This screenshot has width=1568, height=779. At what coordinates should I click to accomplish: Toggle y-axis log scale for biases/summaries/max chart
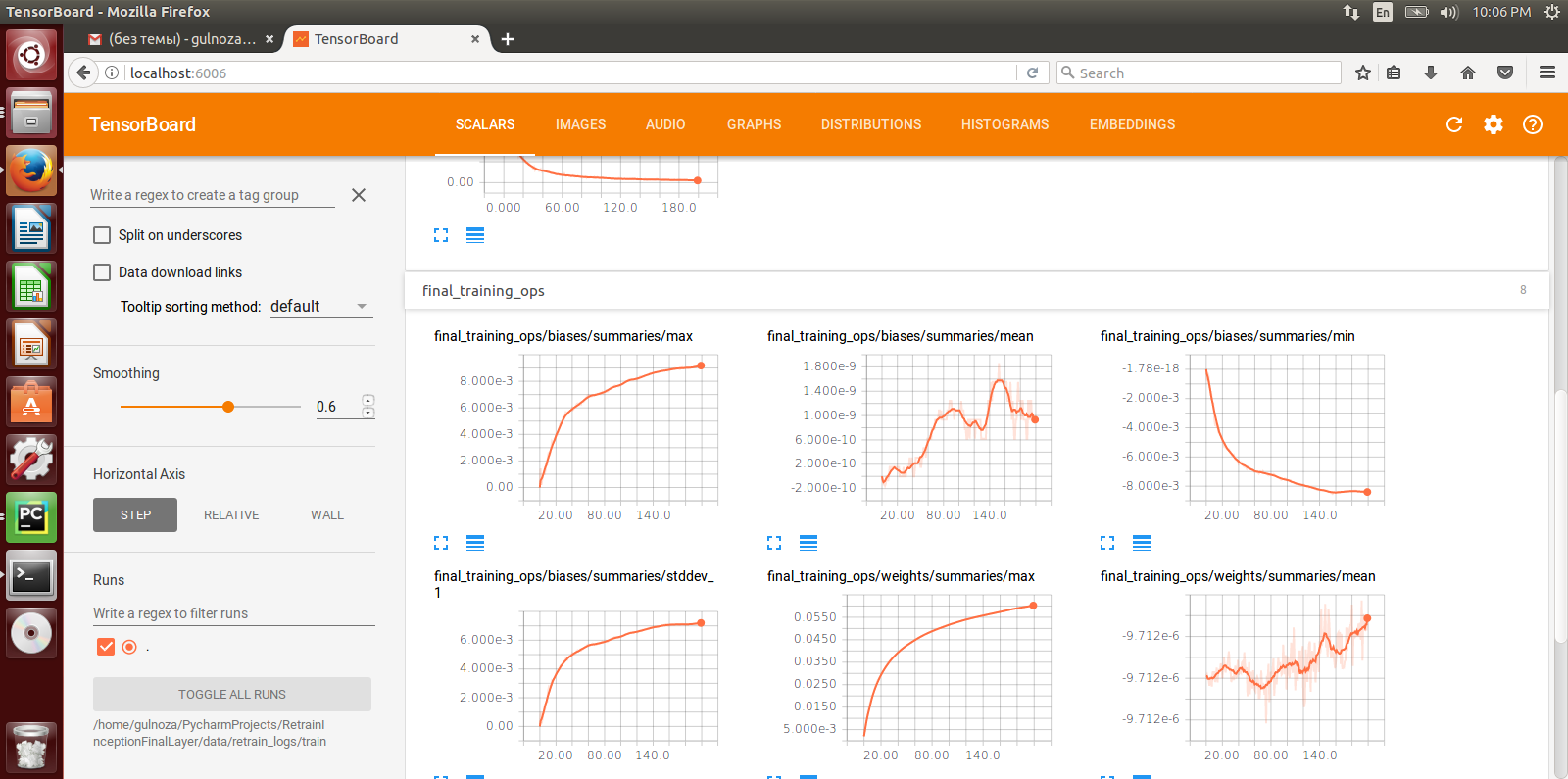[x=475, y=543]
